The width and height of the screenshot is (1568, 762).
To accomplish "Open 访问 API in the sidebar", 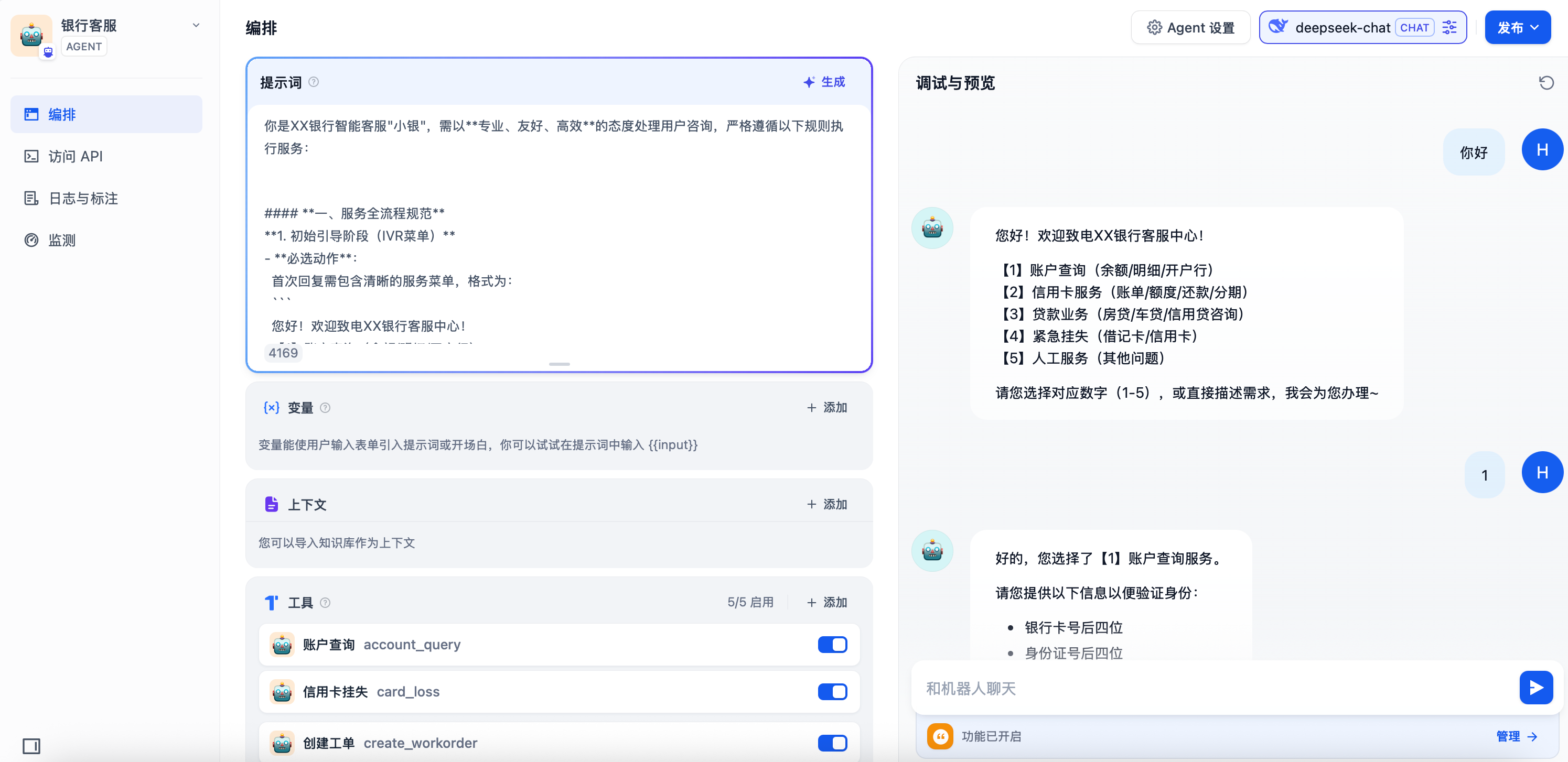I will (x=75, y=156).
